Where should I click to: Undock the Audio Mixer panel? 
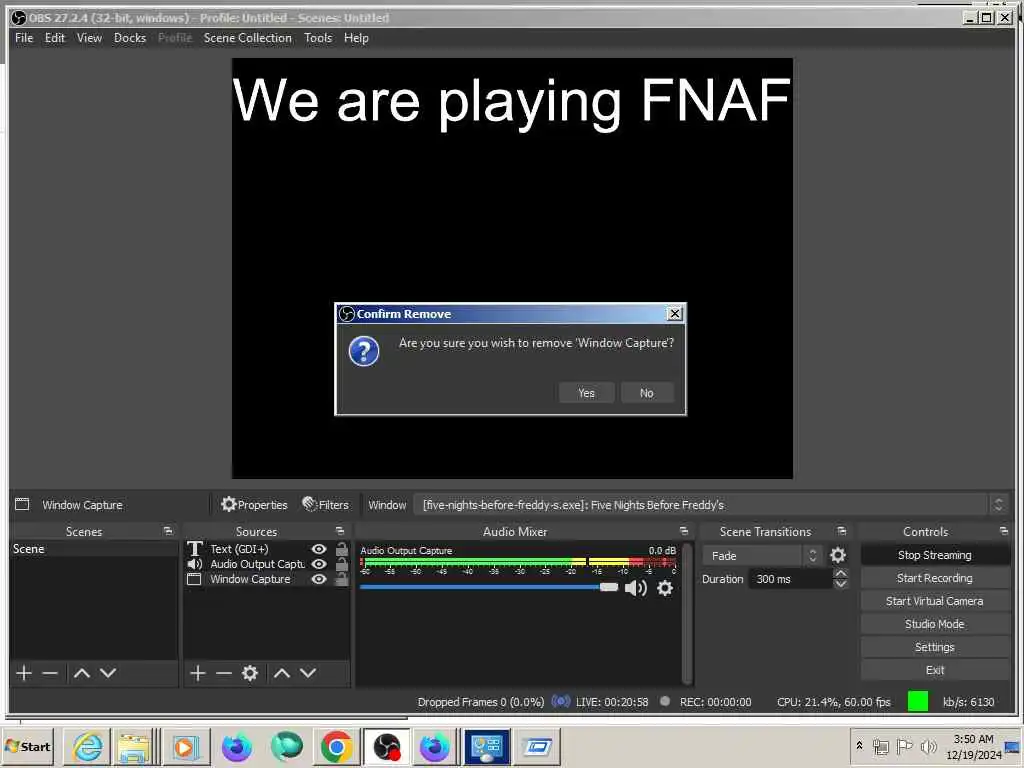point(684,531)
